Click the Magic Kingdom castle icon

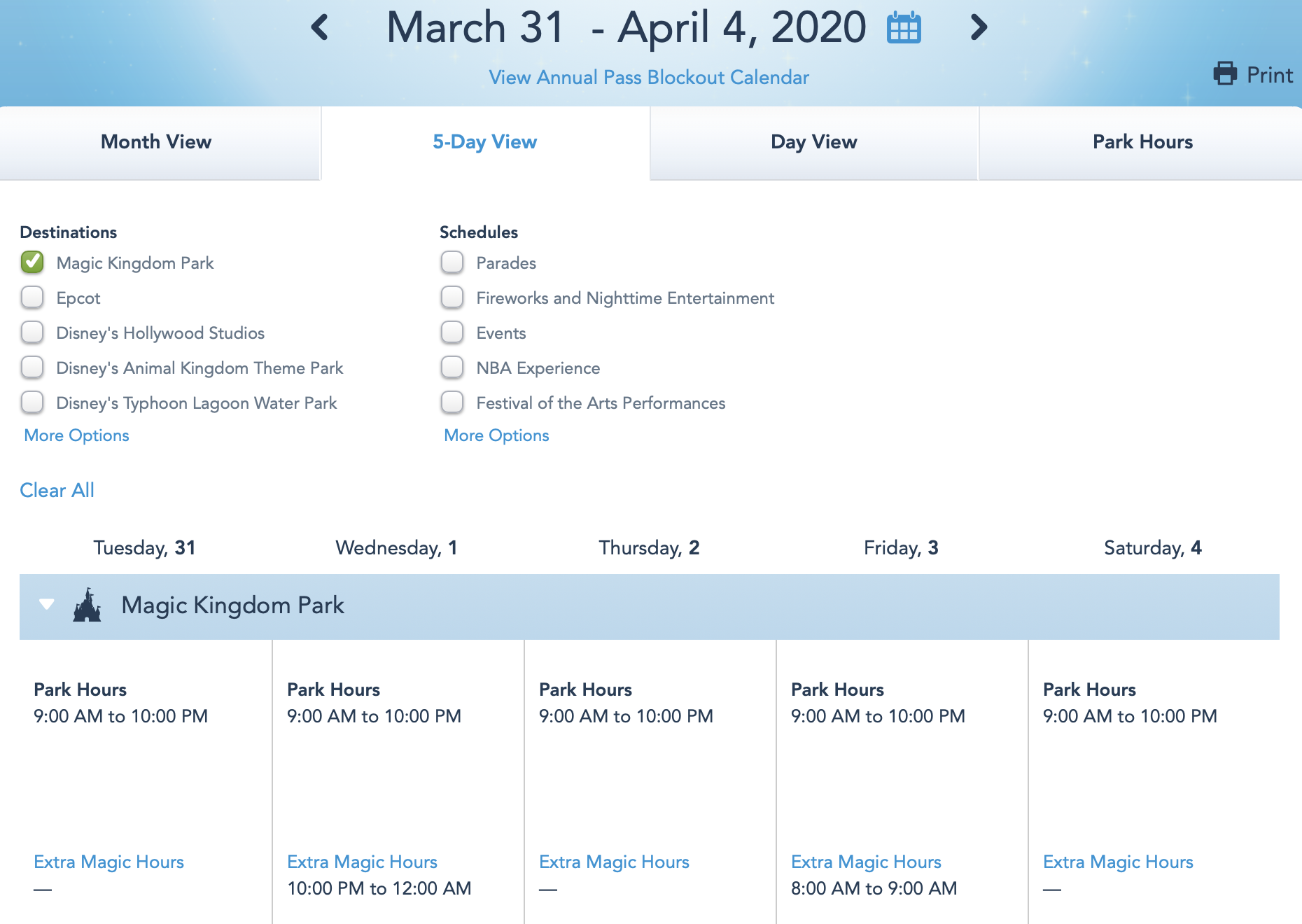point(87,605)
